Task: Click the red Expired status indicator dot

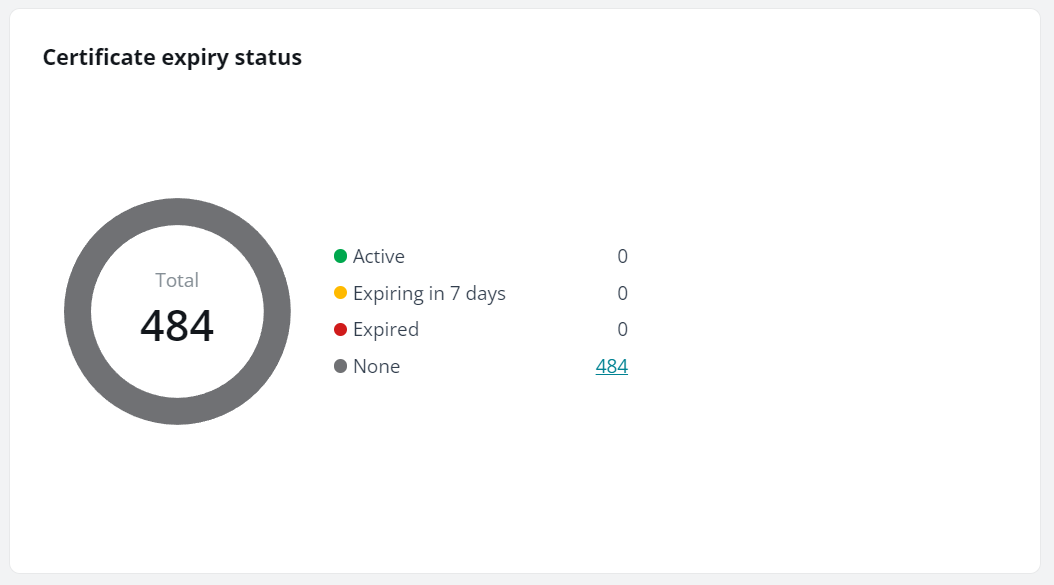Action: (x=341, y=329)
